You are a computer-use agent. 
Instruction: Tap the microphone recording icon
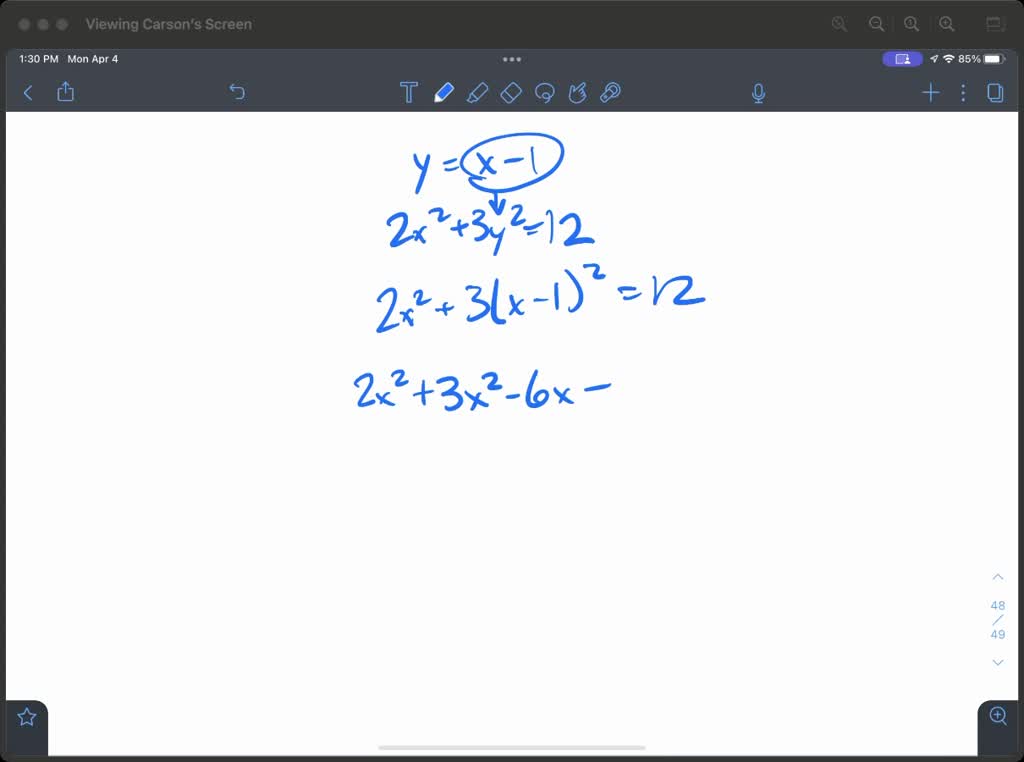pyautogui.click(x=758, y=92)
